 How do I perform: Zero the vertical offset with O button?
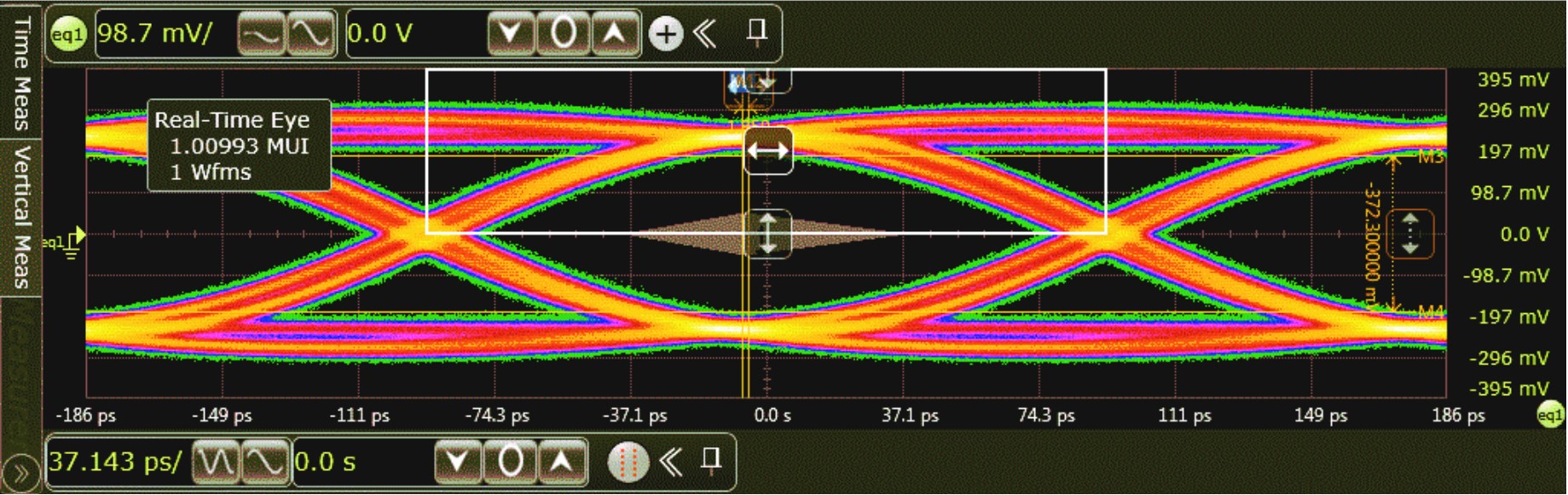(563, 34)
